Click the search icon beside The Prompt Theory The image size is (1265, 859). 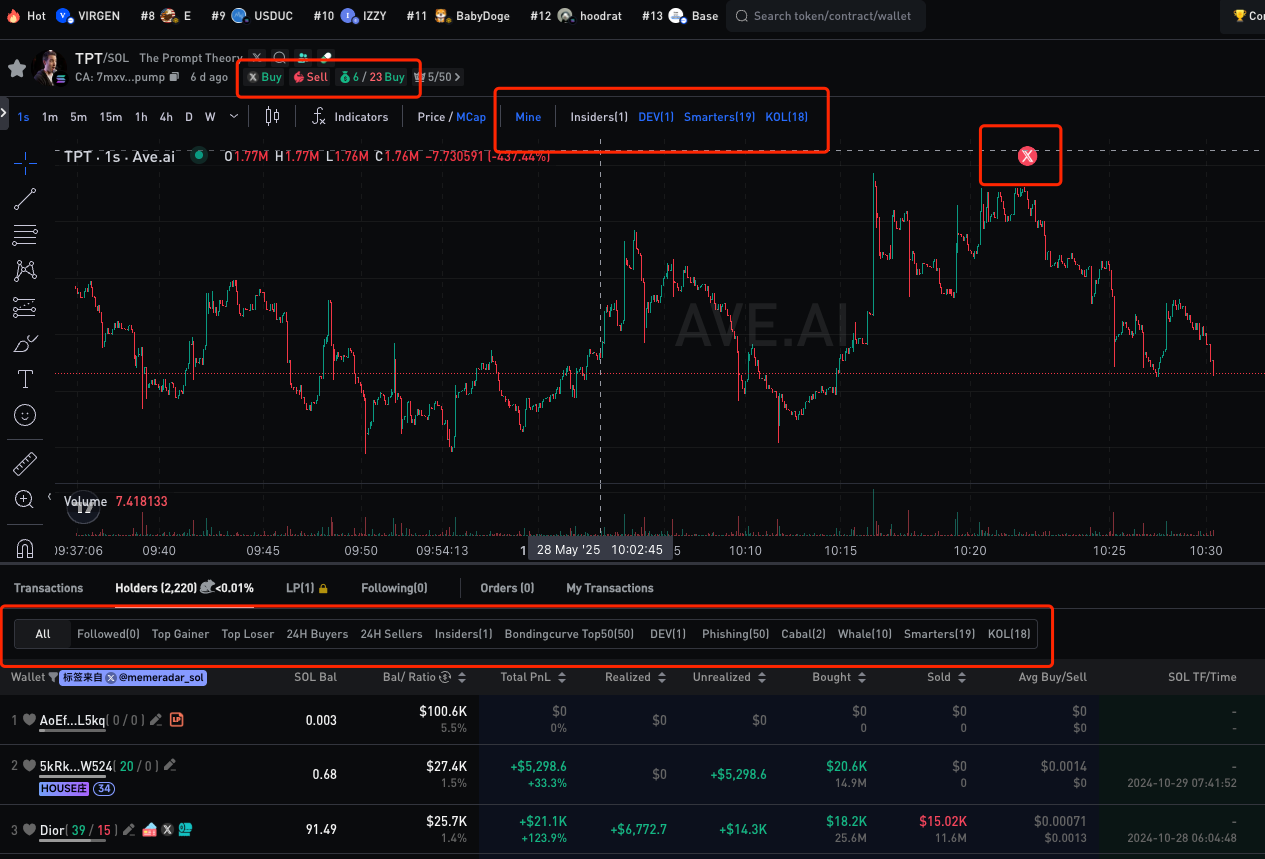coord(279,58)
